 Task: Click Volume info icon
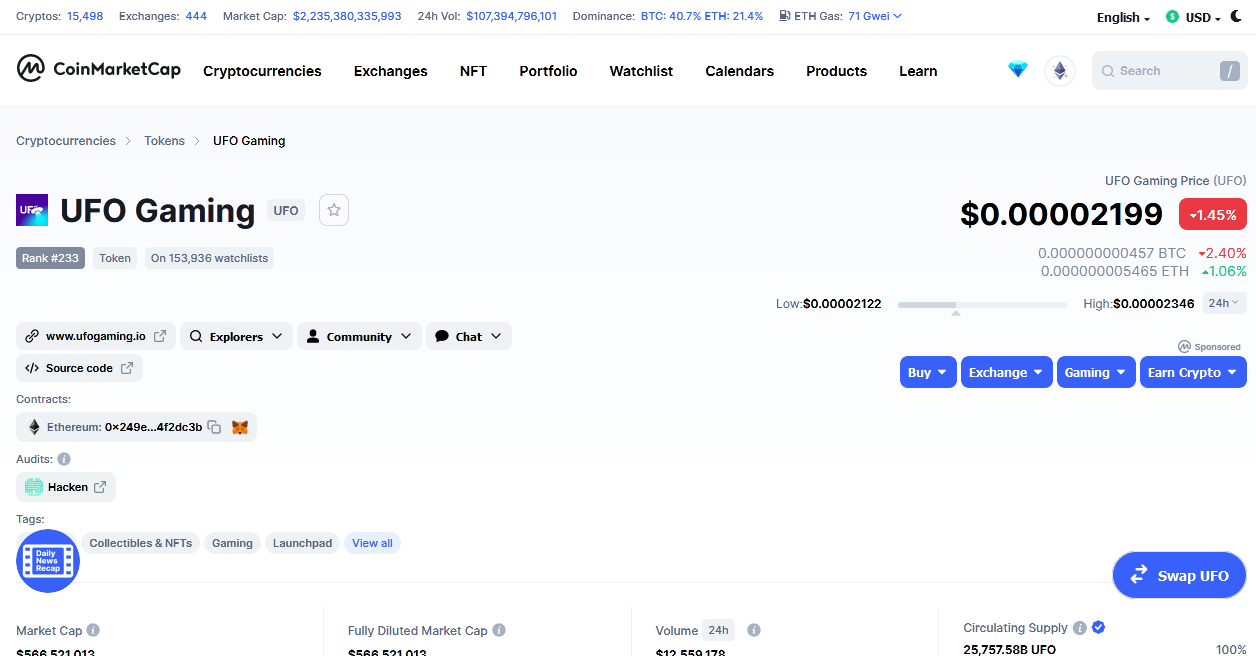(754, 630)
